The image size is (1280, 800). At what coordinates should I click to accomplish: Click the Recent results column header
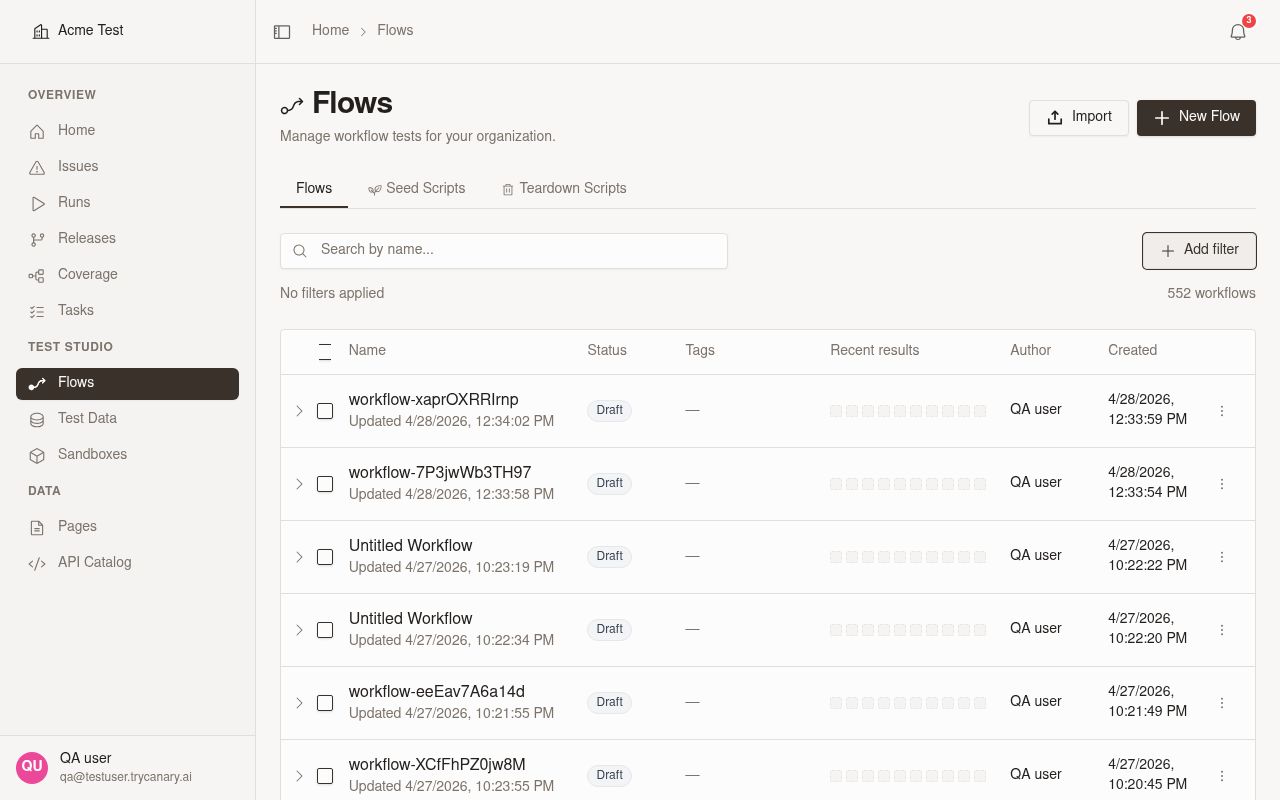pyautogui.click(x=875, y=350)
